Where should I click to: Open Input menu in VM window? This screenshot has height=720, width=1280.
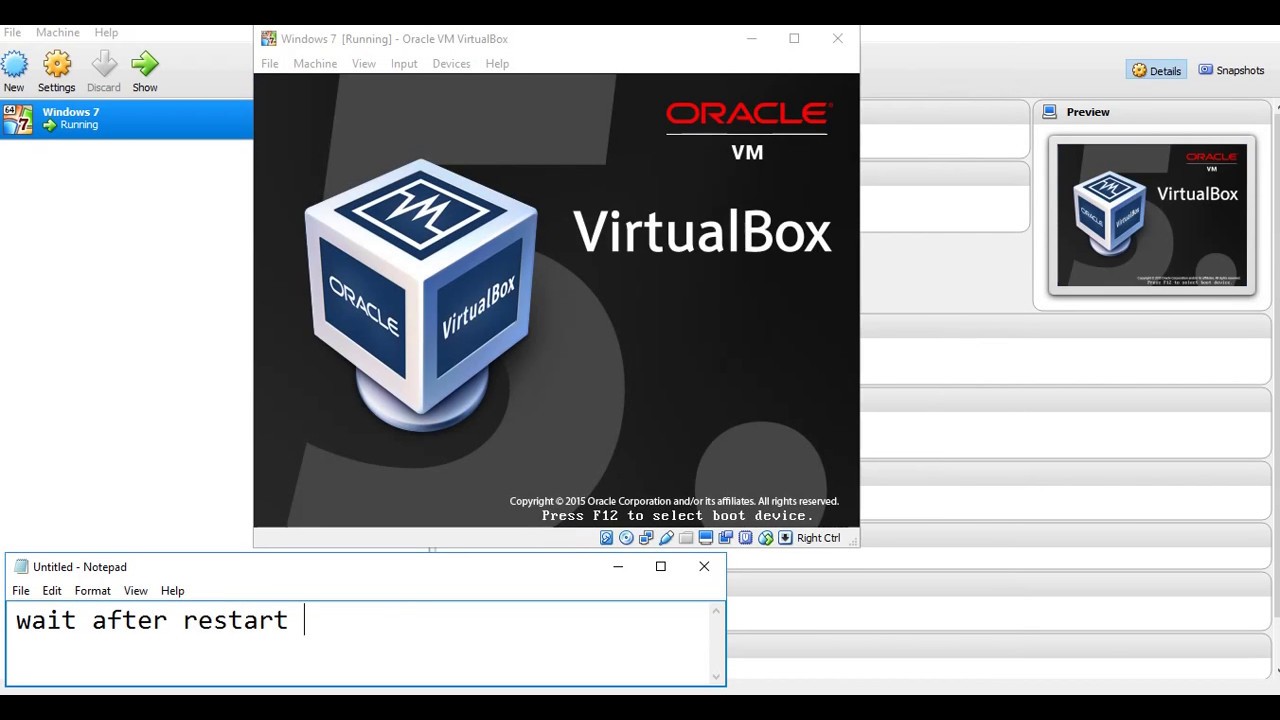[x=404, y=63]
